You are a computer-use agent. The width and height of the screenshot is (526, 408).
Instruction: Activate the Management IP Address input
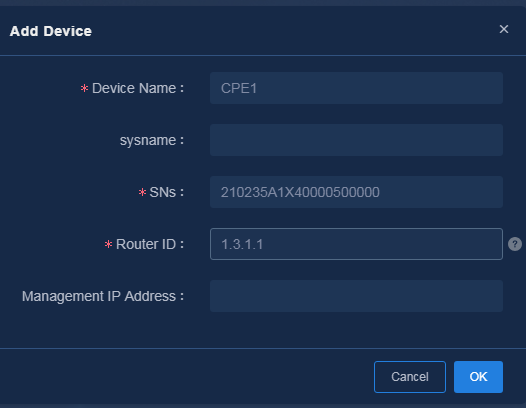(356, 296)
